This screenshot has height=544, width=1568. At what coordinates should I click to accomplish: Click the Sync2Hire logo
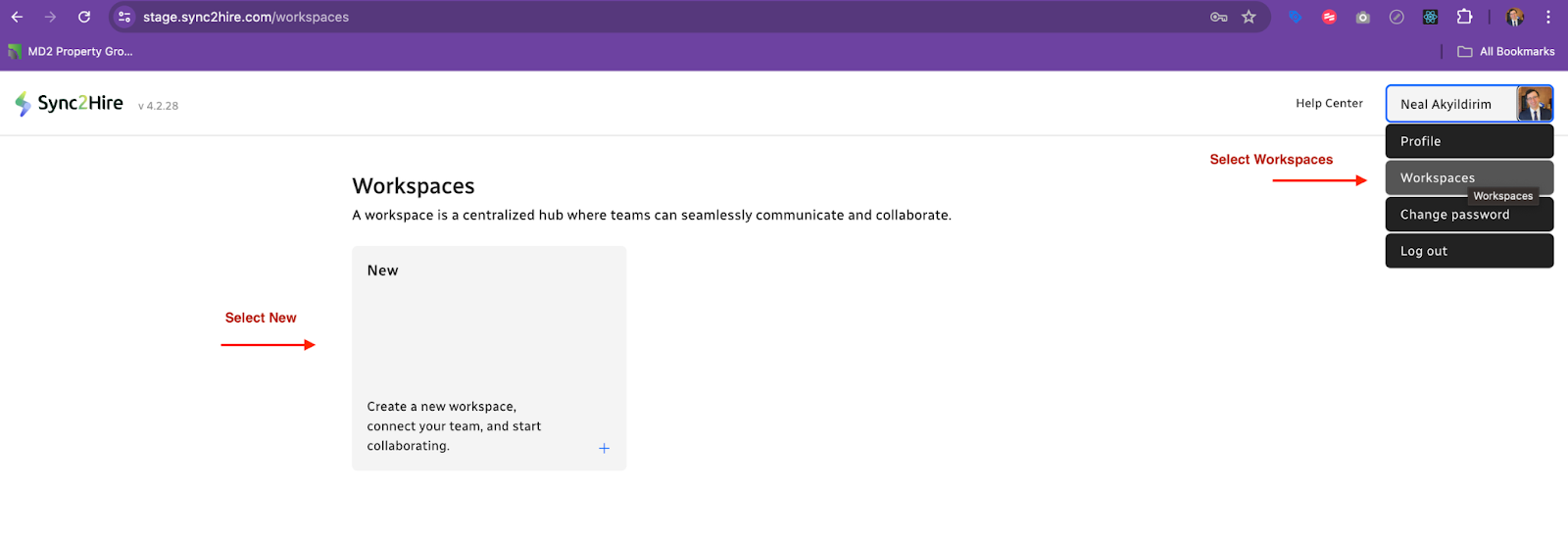69,103
